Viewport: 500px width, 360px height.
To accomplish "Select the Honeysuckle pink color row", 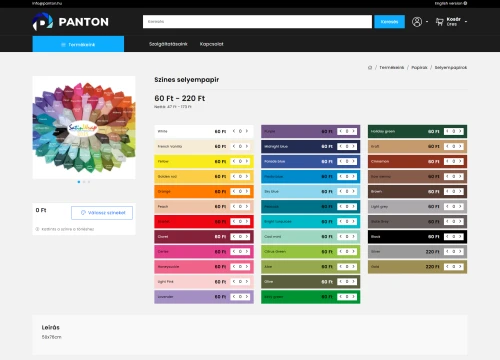I will 204,267.
